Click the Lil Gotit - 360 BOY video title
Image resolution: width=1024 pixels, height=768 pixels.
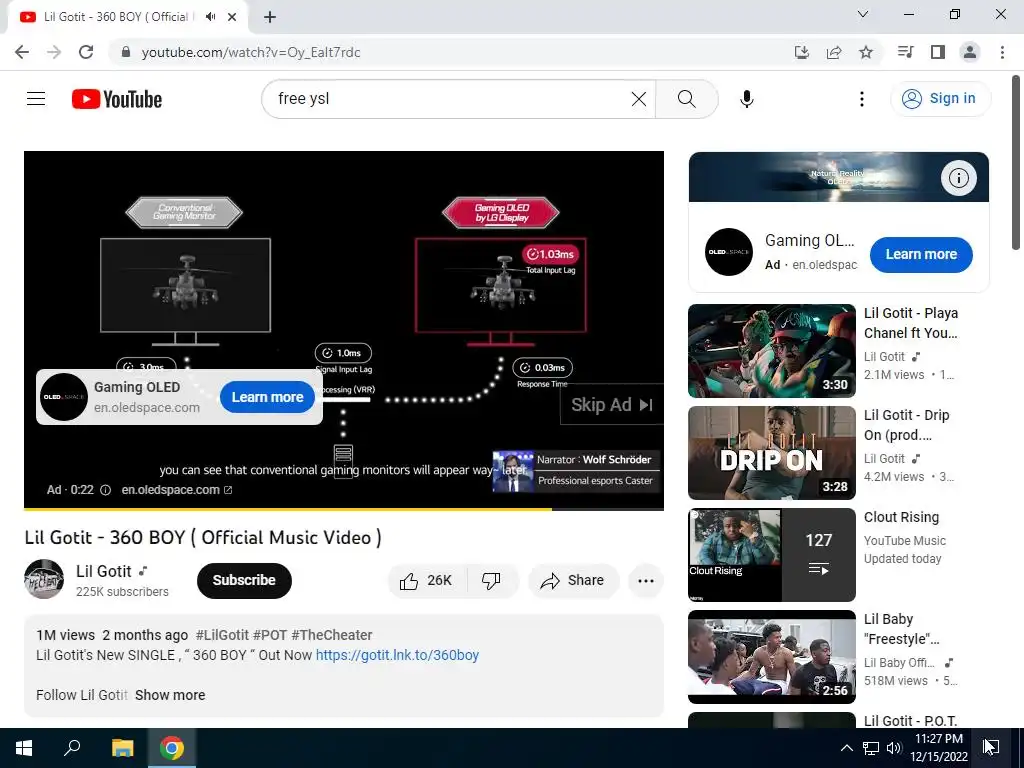(203, 537)
